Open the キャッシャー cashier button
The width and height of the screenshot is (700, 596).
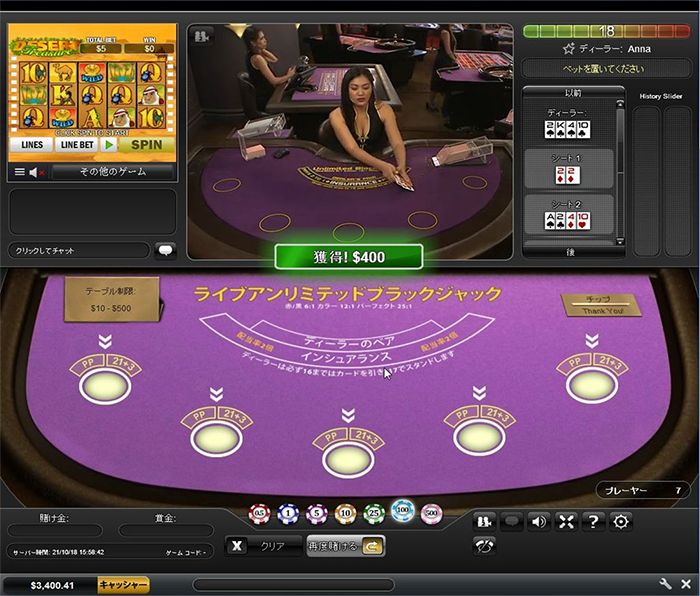click(x=123, y=584)
